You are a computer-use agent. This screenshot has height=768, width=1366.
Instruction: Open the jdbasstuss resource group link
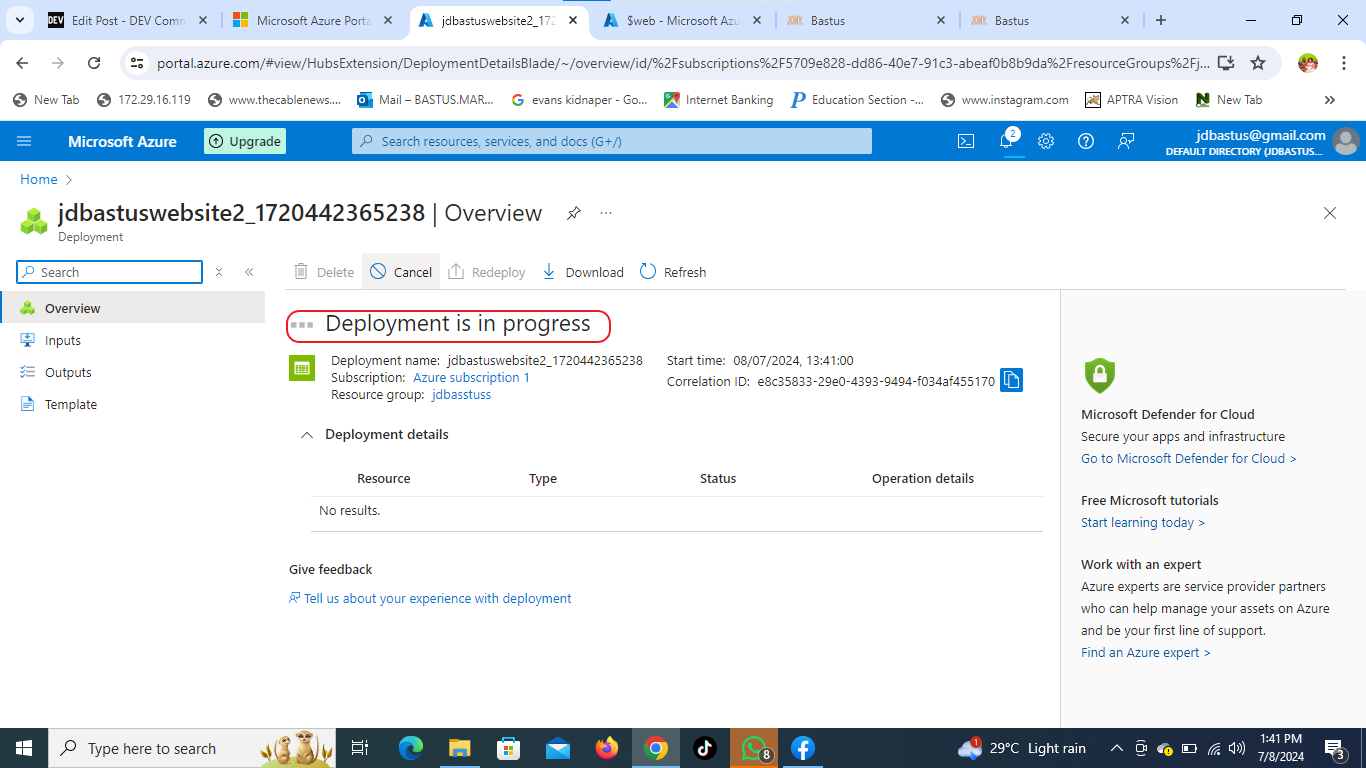click(461, 394)
